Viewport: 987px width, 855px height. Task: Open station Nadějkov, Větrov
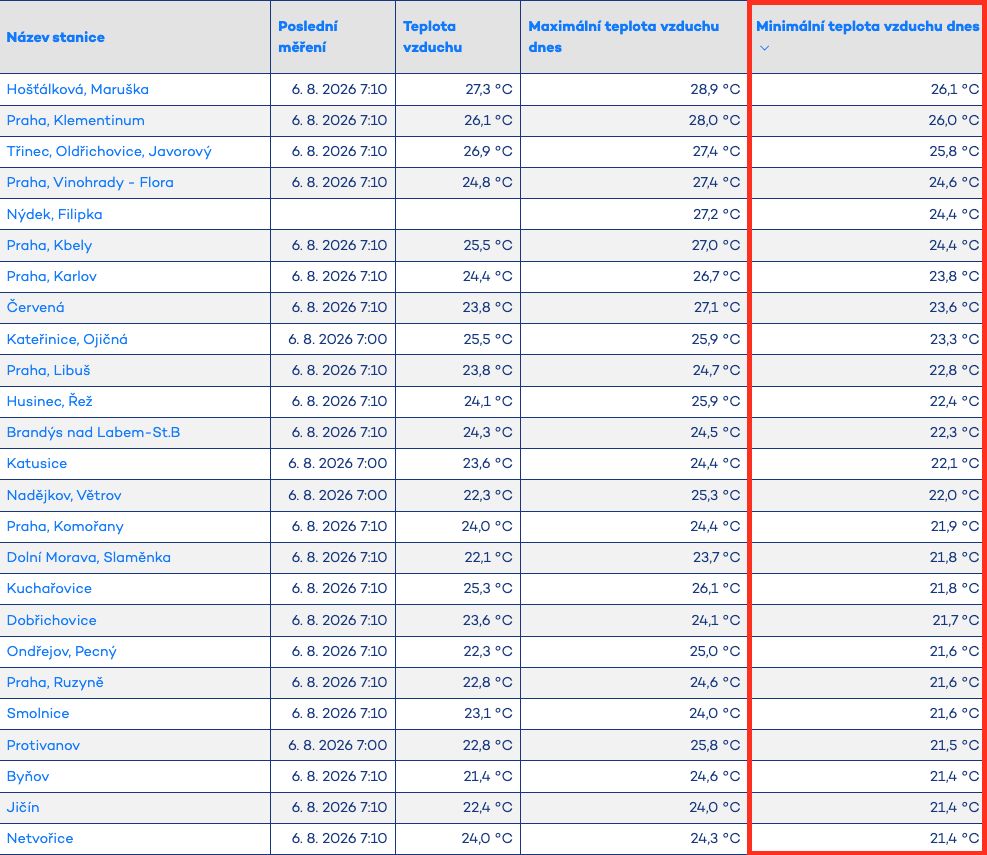(x=64, y=495)
